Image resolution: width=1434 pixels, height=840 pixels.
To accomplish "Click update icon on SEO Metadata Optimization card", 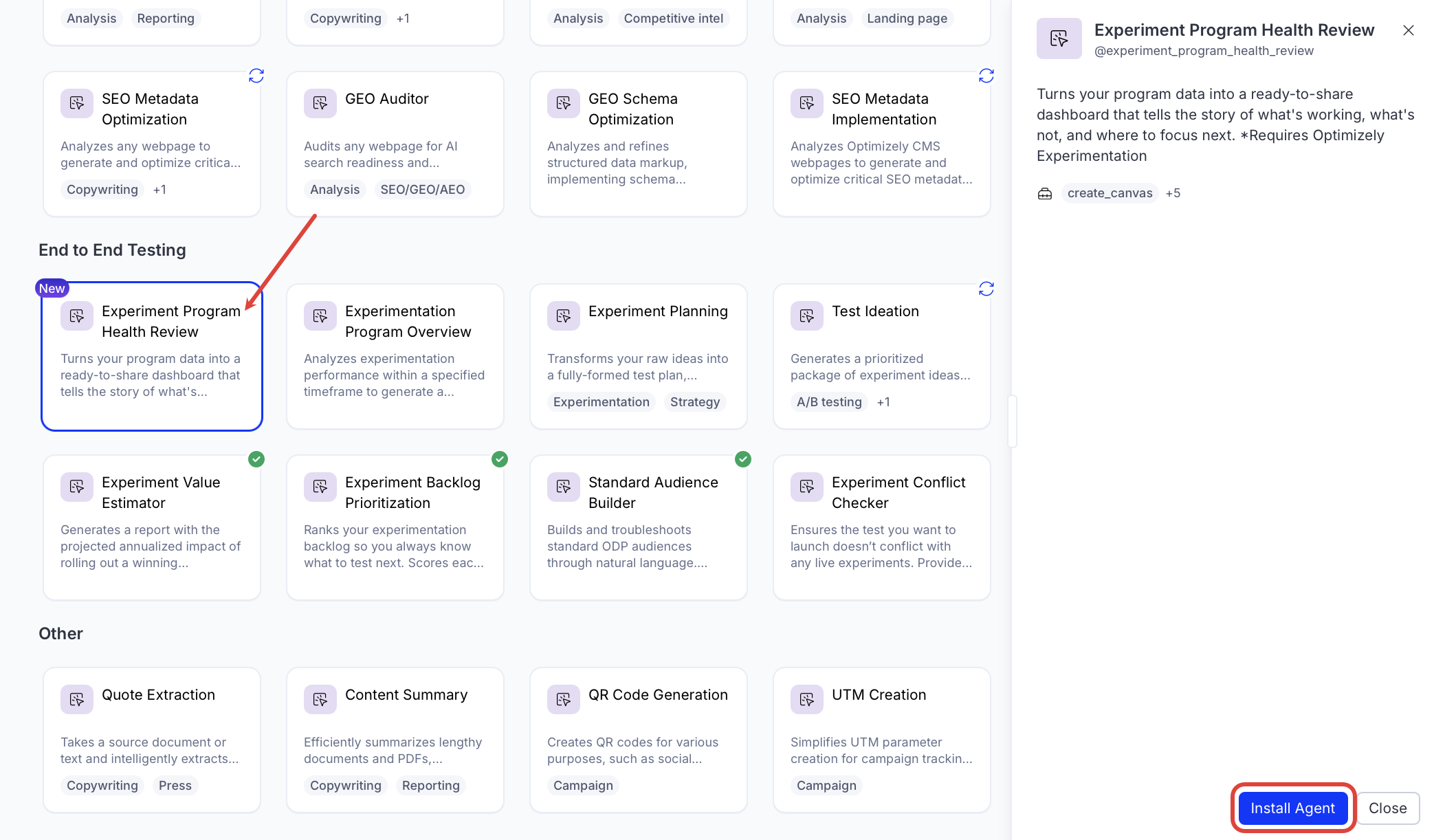I will 256,76.
